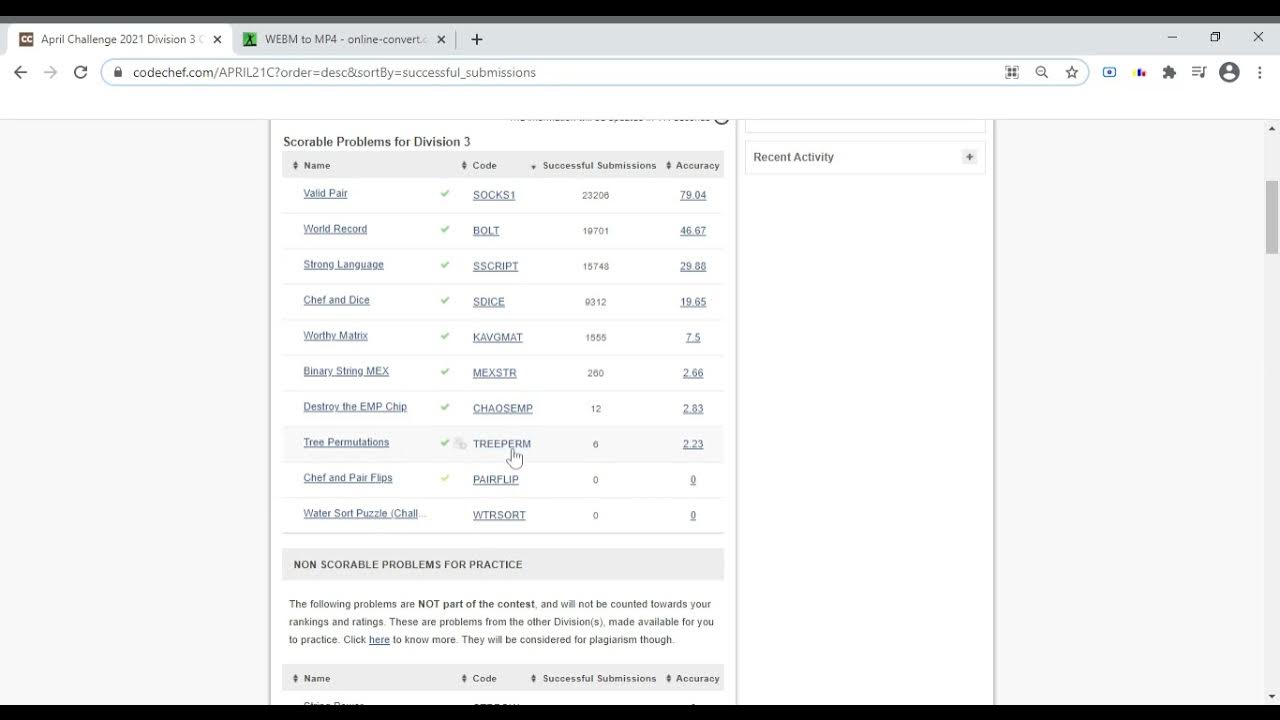Open the Chrome profile avatar
The width and height of the screenshot is (1280, 720).
click(1230, 72)
